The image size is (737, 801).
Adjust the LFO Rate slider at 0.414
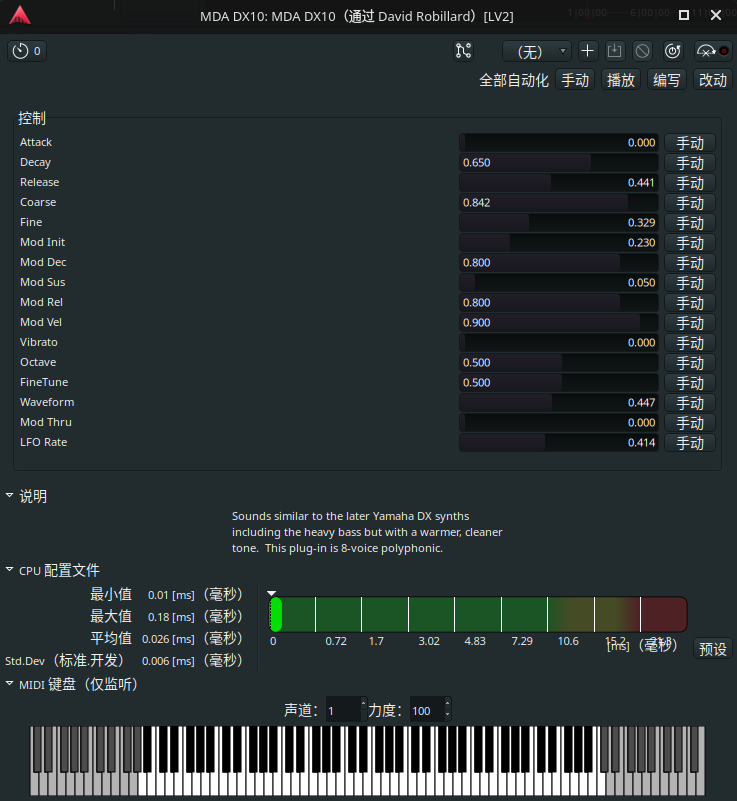point(559,442)
